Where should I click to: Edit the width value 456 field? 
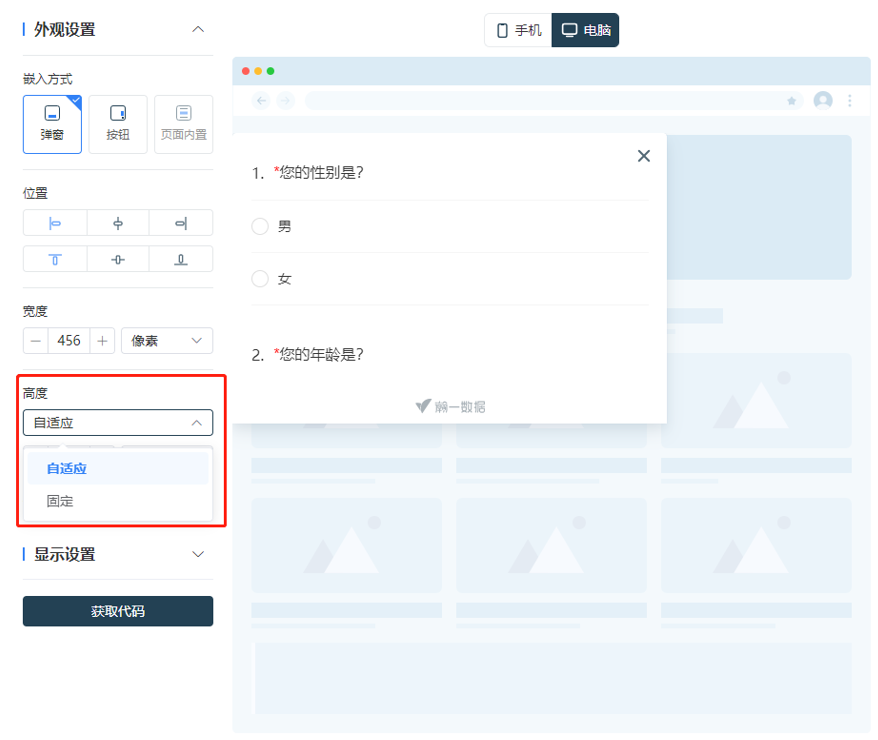click(x=69, y=341)
